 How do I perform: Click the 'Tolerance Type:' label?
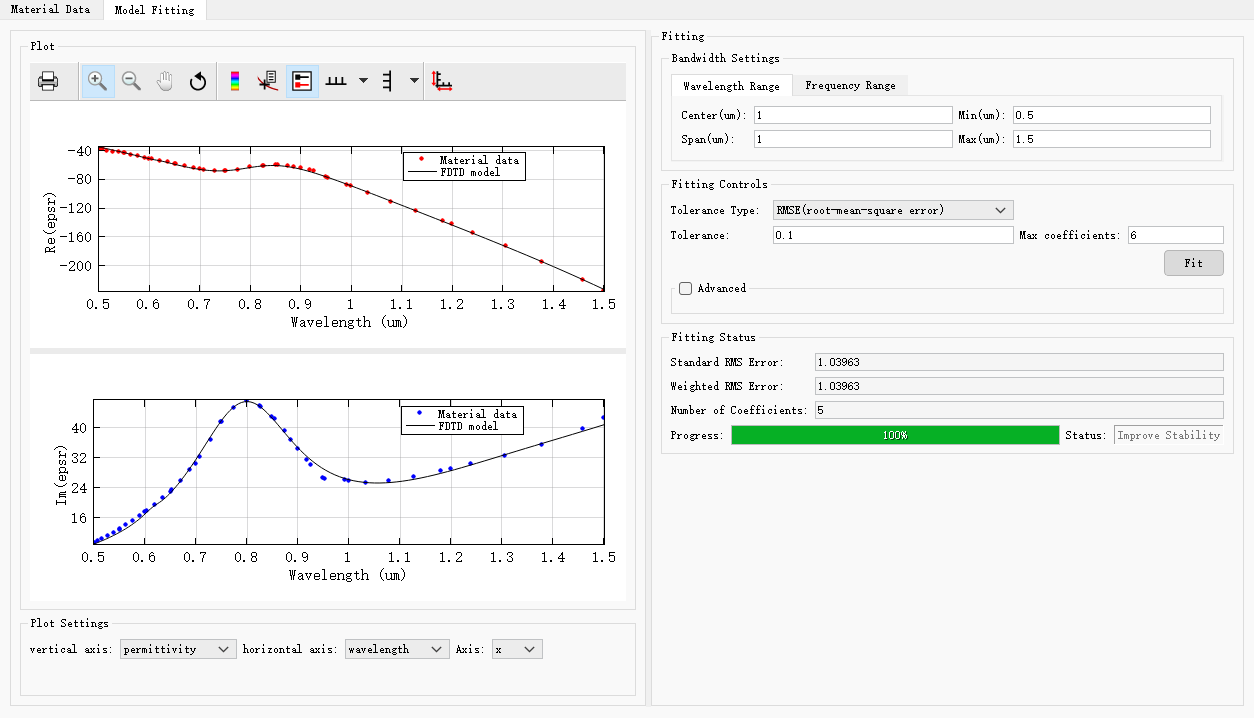(x=717, y=210)
